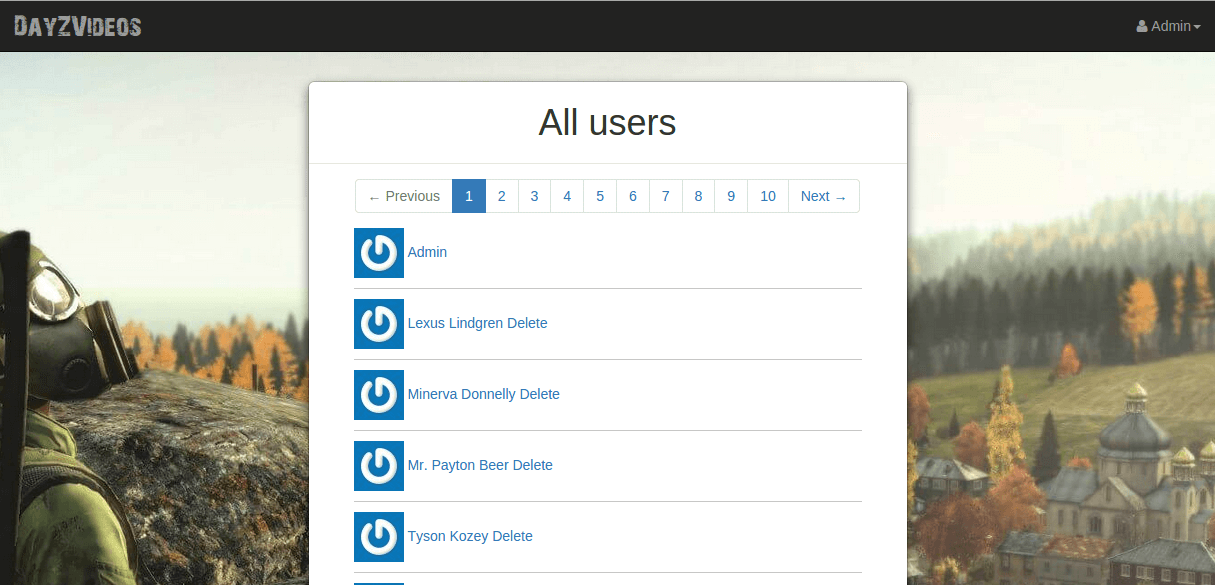Jump to page 4 of users

tap(567, 196)
